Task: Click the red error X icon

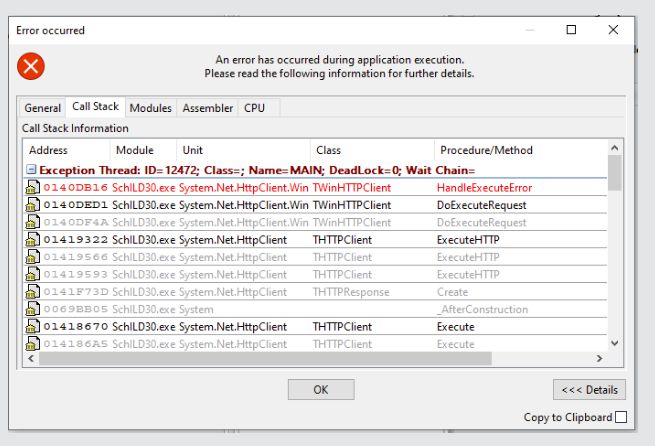Action: (x=31, y=66)
